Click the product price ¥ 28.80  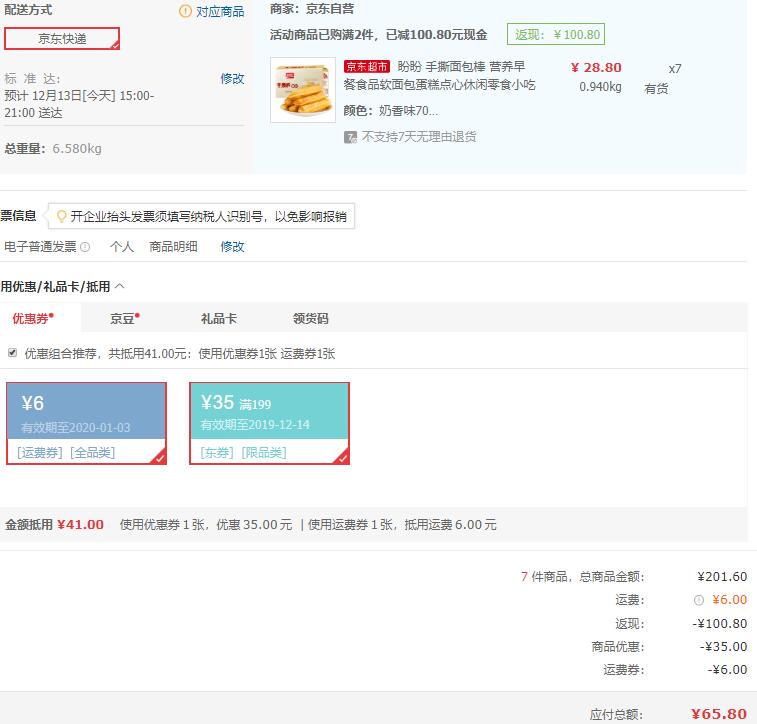pos(596,68)
